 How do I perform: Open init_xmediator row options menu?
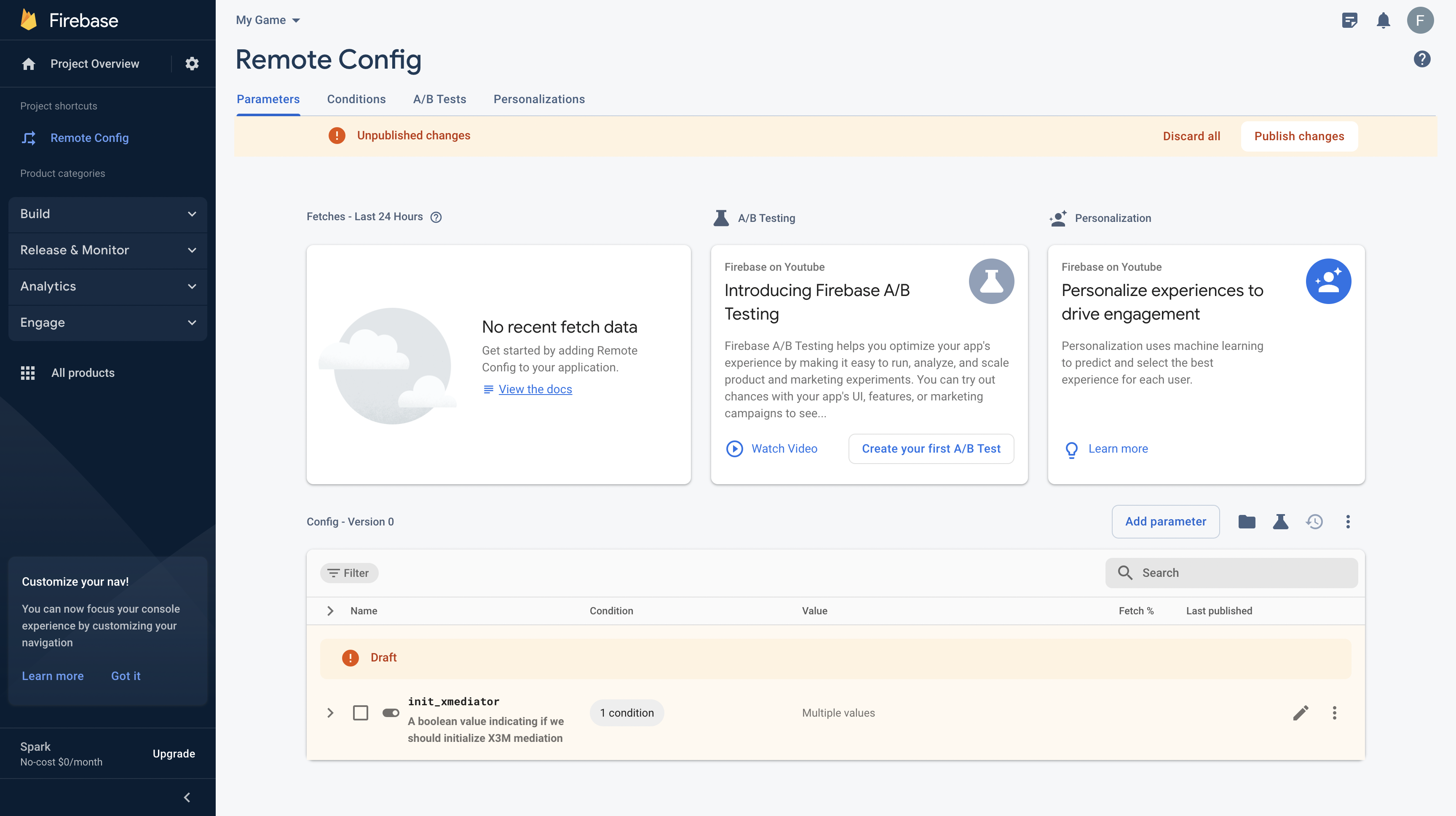click(x=1335, y=713)
